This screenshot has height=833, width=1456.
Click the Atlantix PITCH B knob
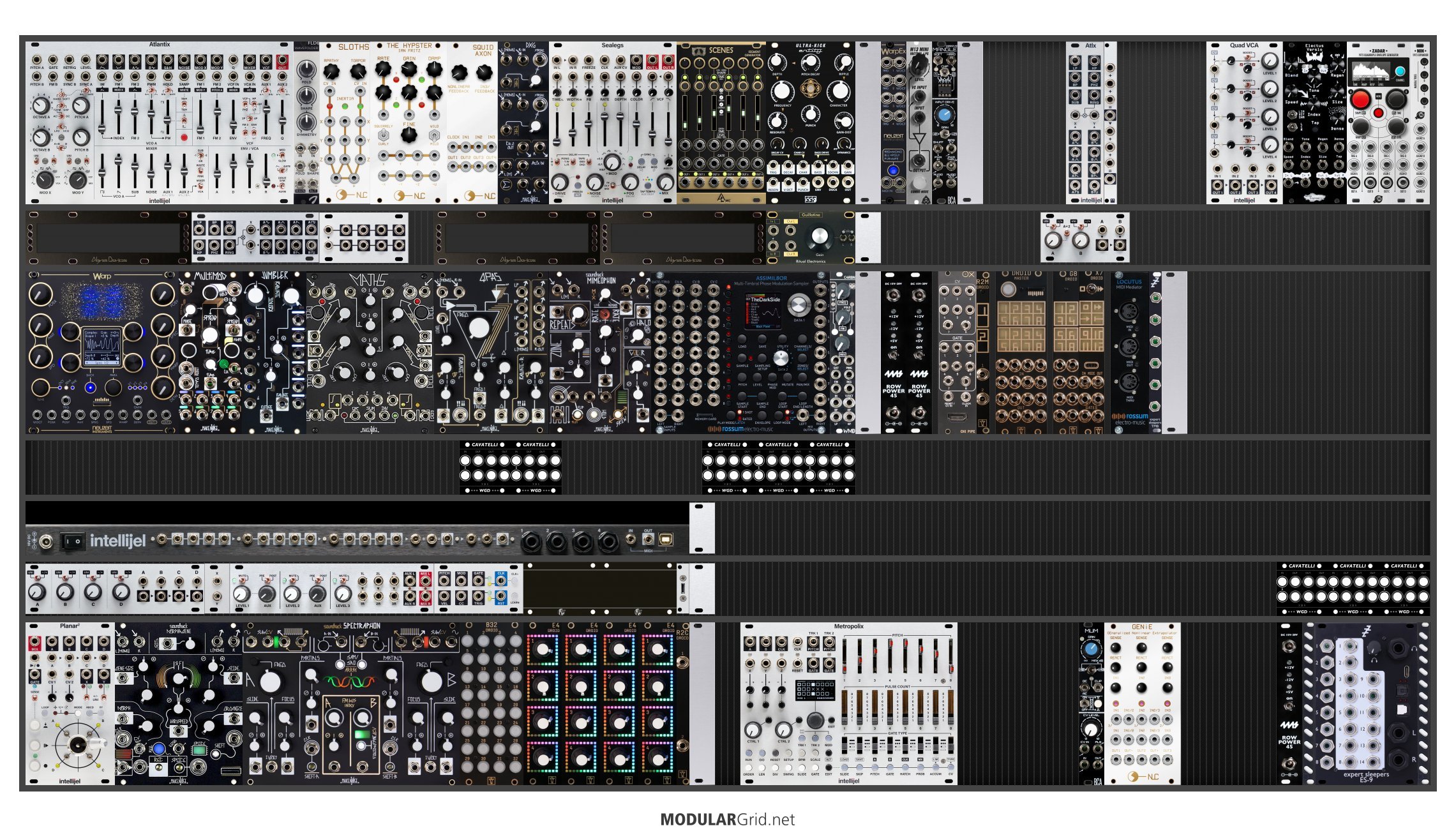[x=81, y=137]
